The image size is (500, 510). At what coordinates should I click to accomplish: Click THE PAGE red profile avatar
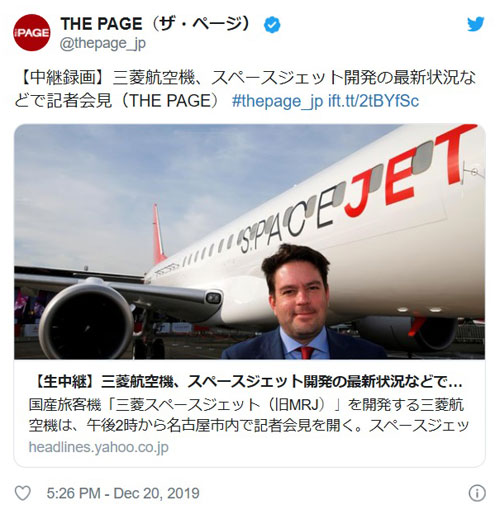[x=32, y=33]
